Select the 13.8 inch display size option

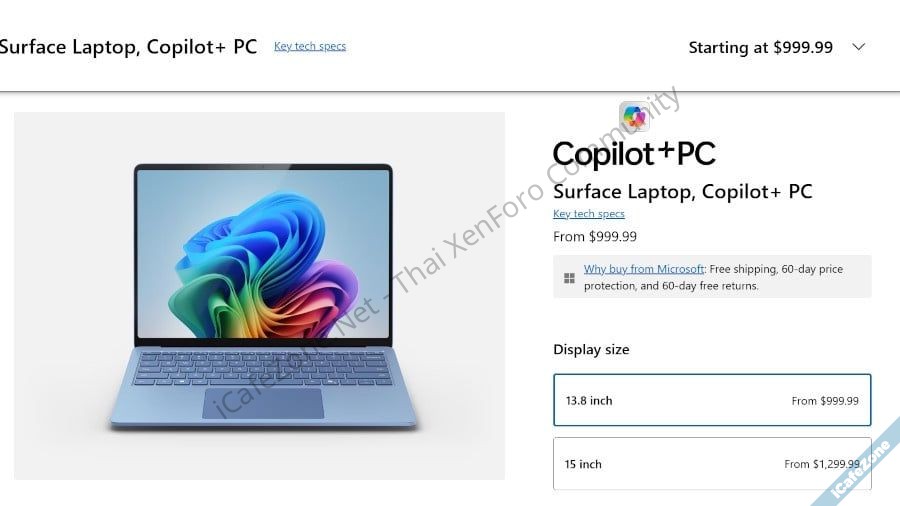(712, 400)
